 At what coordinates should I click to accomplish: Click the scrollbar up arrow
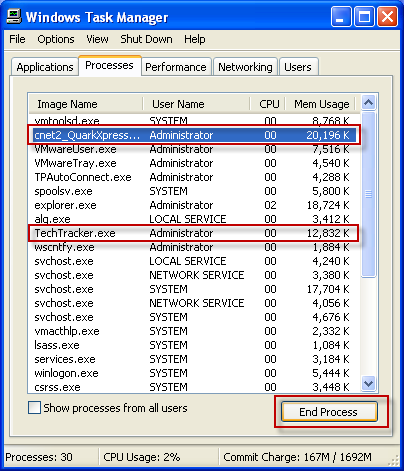pyautogui.click(x=369, y=102)
